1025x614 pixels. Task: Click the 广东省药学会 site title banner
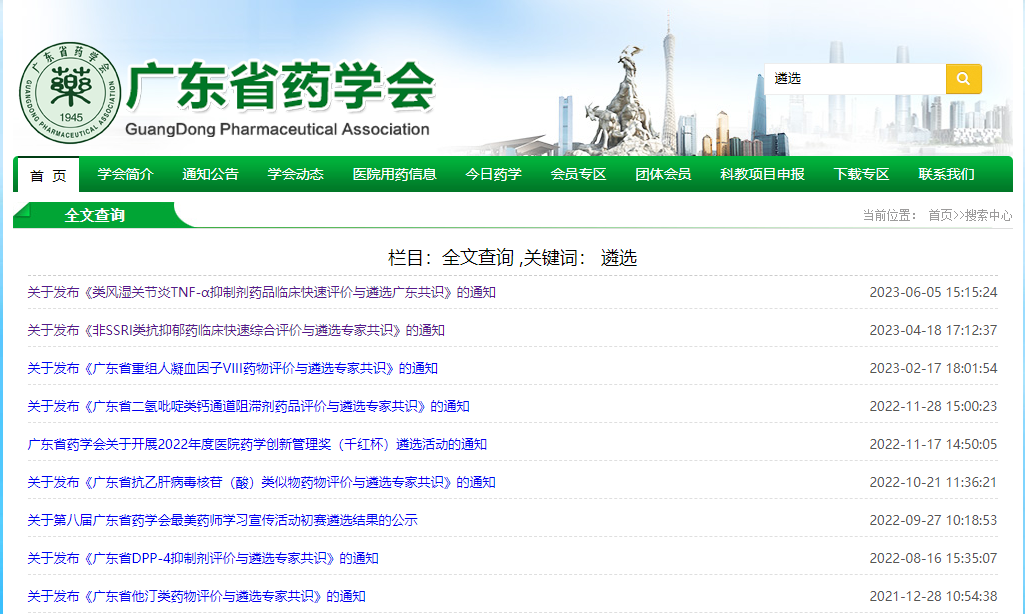280,86
